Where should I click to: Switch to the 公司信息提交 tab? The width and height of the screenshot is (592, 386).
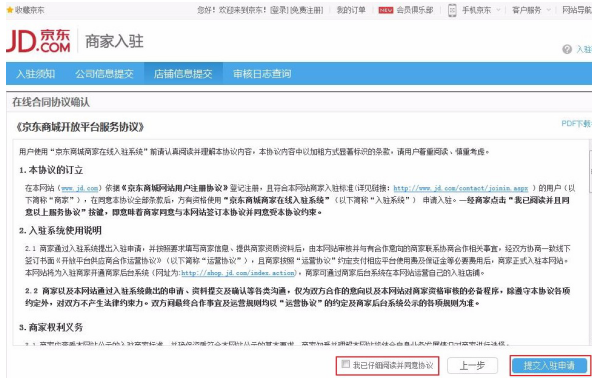(x=104, y=74)
